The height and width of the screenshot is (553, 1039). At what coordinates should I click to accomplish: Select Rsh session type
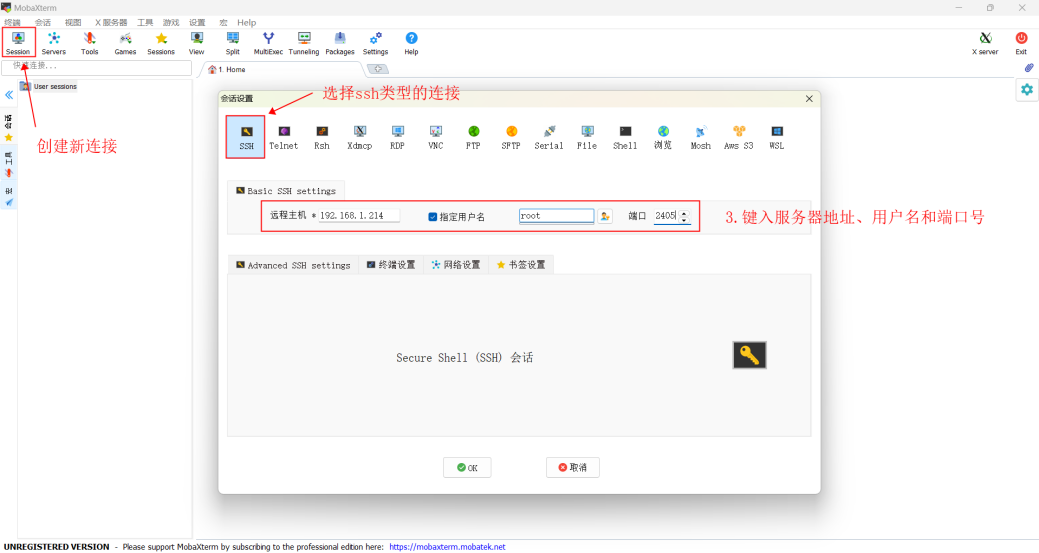(x=322, y=138)
